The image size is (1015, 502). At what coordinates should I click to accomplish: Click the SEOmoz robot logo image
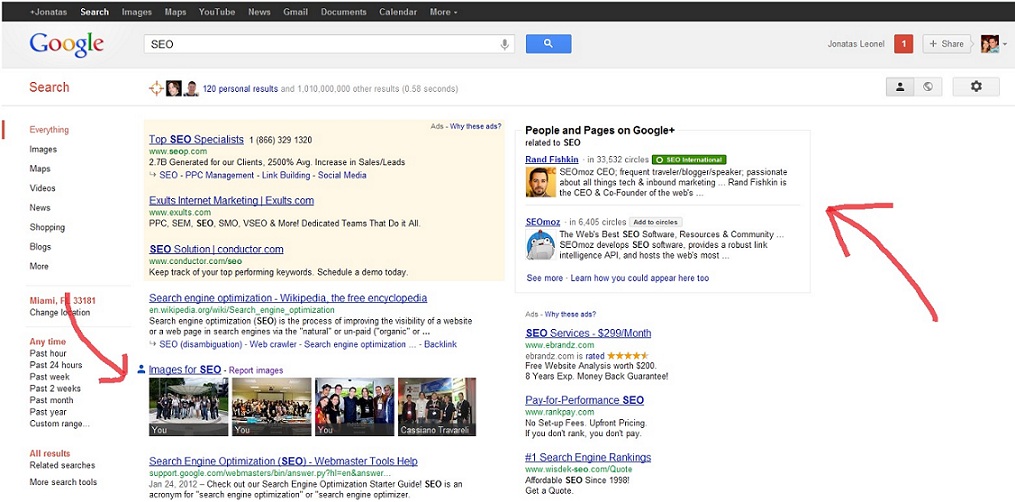coord(541,245)
